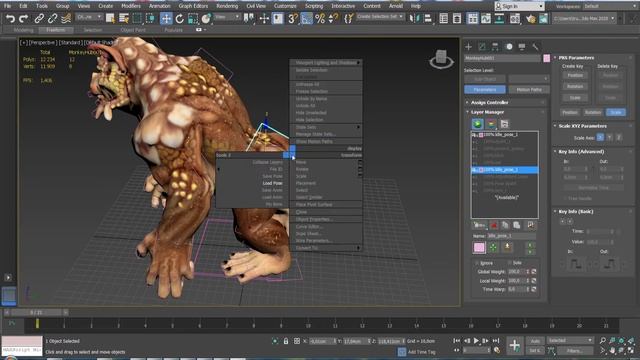
Task: Choose Load Pose in the quad menu
Action: point(272,183)
